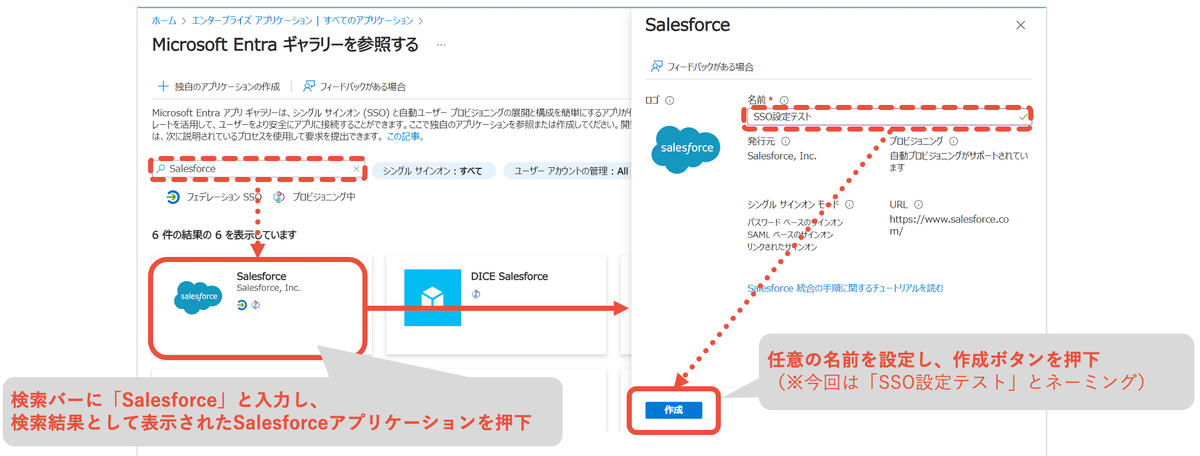Click the plus icon for 独自のアプリケーションの作成
1200x456 pixels.
tap(163, 86)
